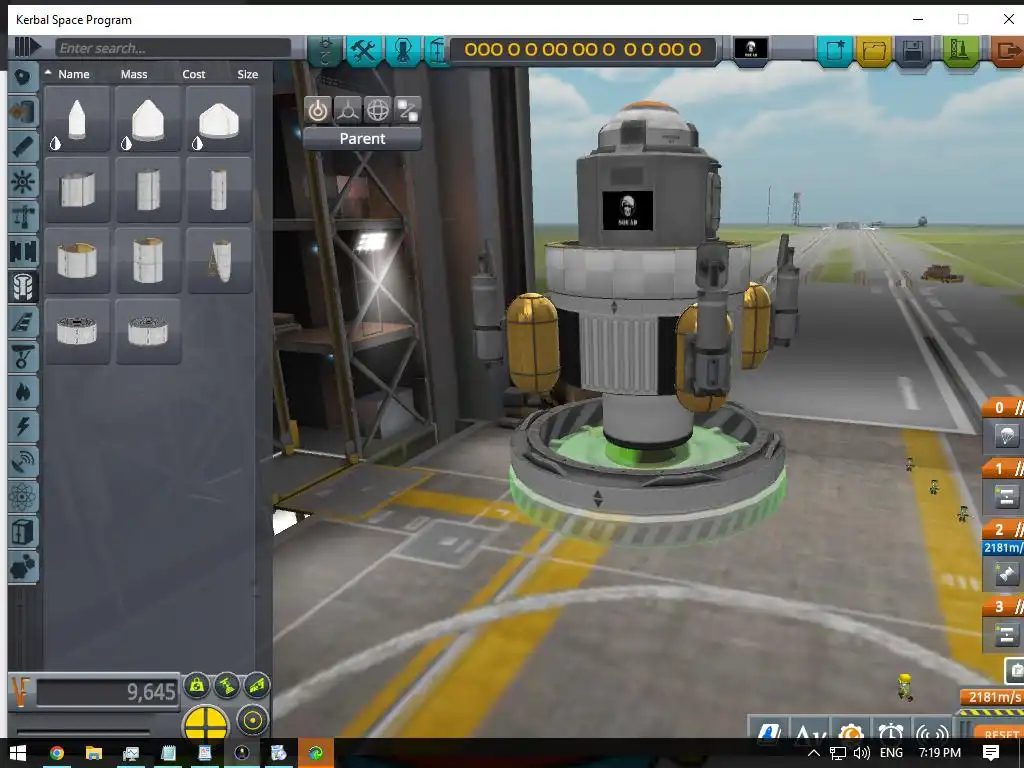Viewport: 1024px width, 768px height.
Task: Sort parts by Cost
Action: 193,74
